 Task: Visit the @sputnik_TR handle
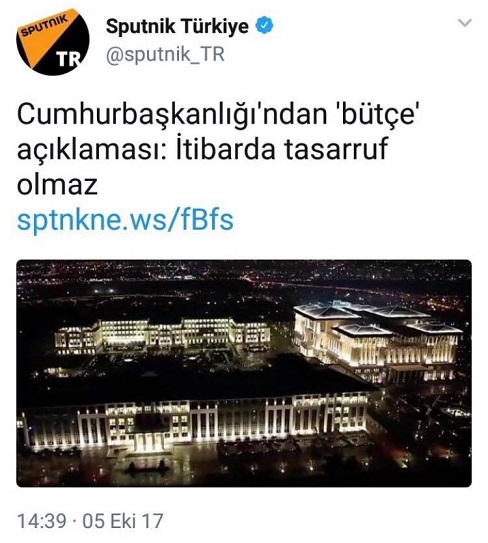(x=165, y=54)
